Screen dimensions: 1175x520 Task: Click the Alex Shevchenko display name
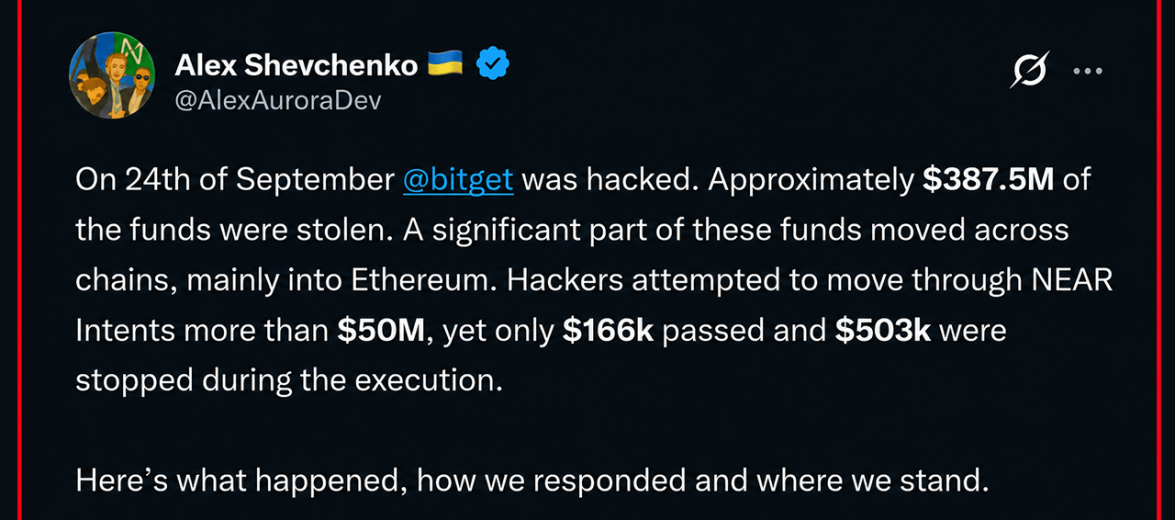296,67
